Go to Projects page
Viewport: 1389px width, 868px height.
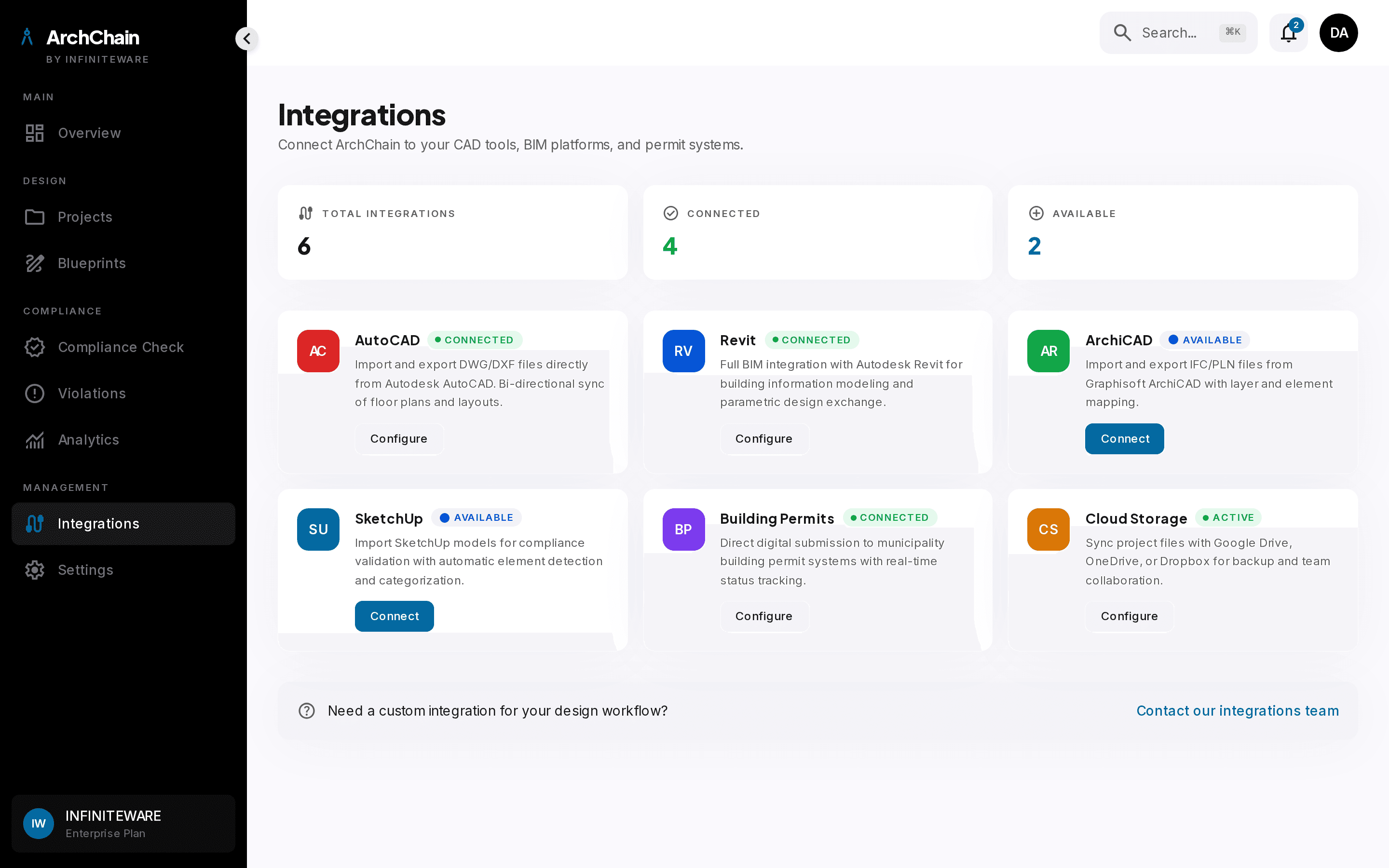[123, 217]
